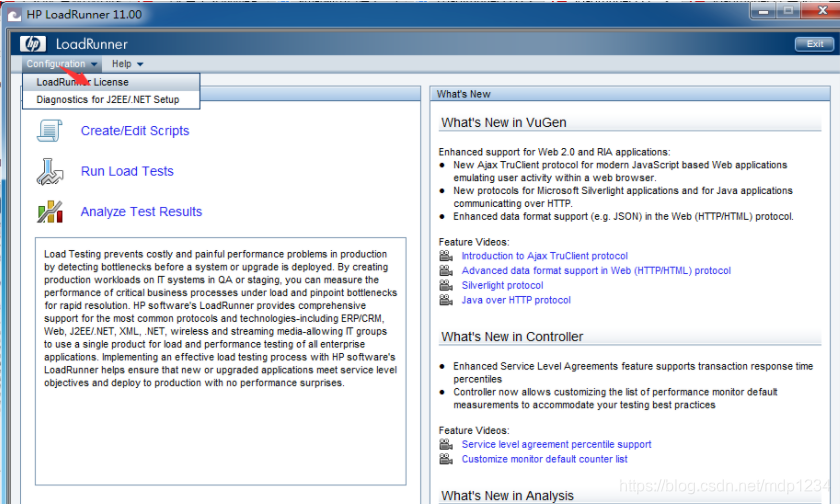Maximize the HP LoadRunner window
Image resolution: width=840 pixels, height=504 pixels.
pos(788,11)
